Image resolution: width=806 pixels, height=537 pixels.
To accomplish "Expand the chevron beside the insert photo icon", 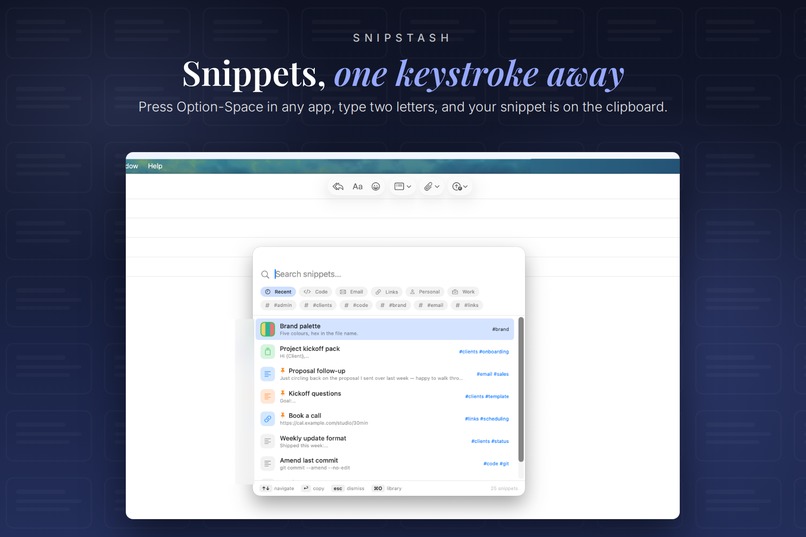I will coord(465,187).
